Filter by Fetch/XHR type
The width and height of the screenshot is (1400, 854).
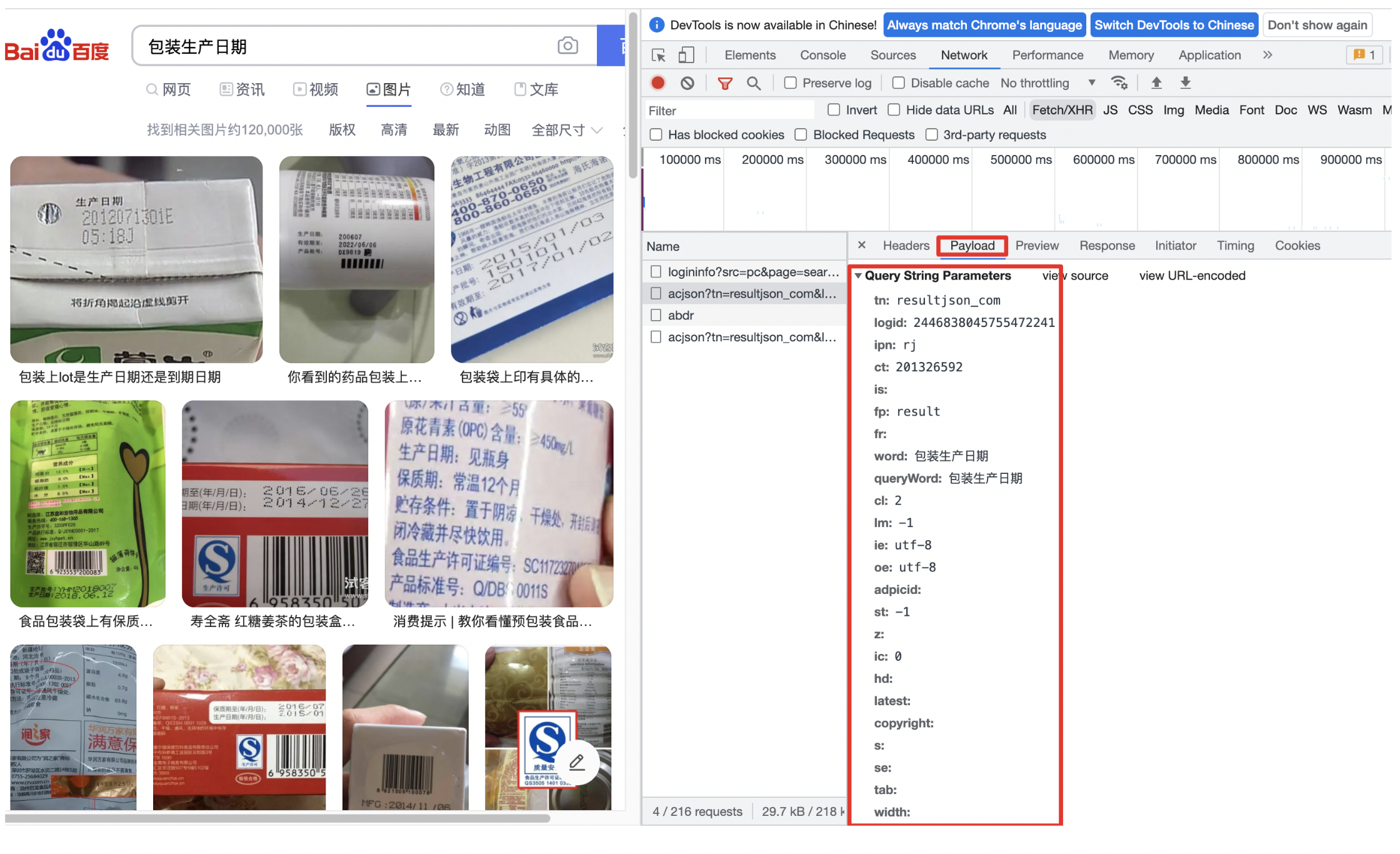click(1062, 110)
